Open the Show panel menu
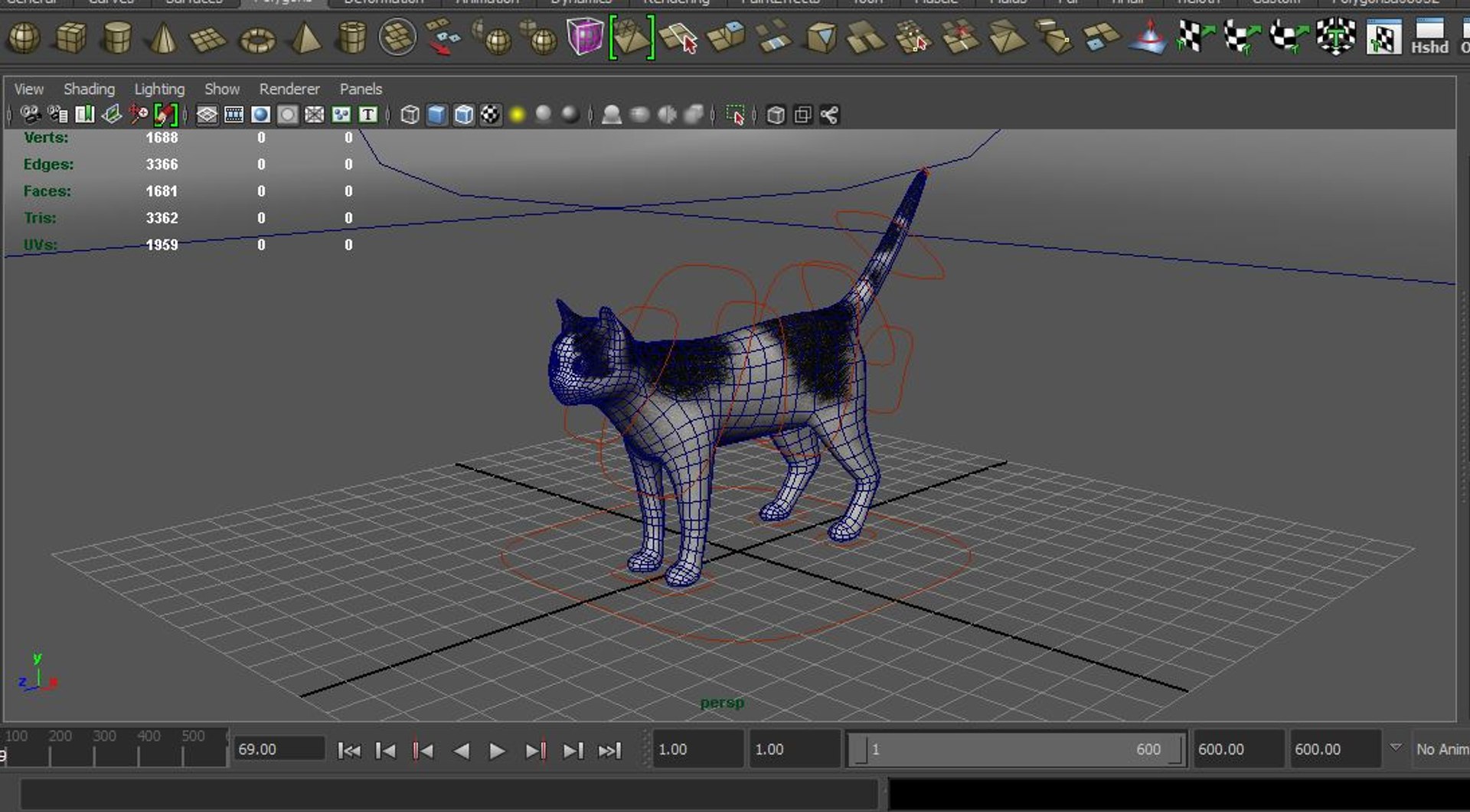This screenshot has width=1470, height=812. pyautogui.click(x=222, y=89)
